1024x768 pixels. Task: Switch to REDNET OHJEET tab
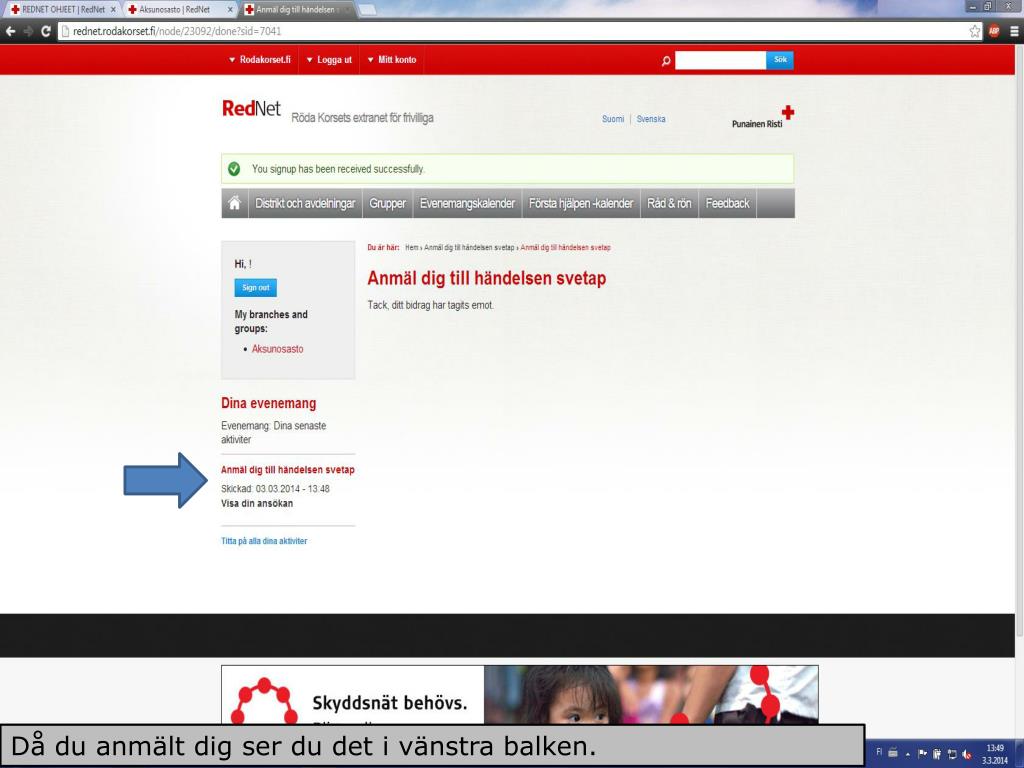(63, 10)
